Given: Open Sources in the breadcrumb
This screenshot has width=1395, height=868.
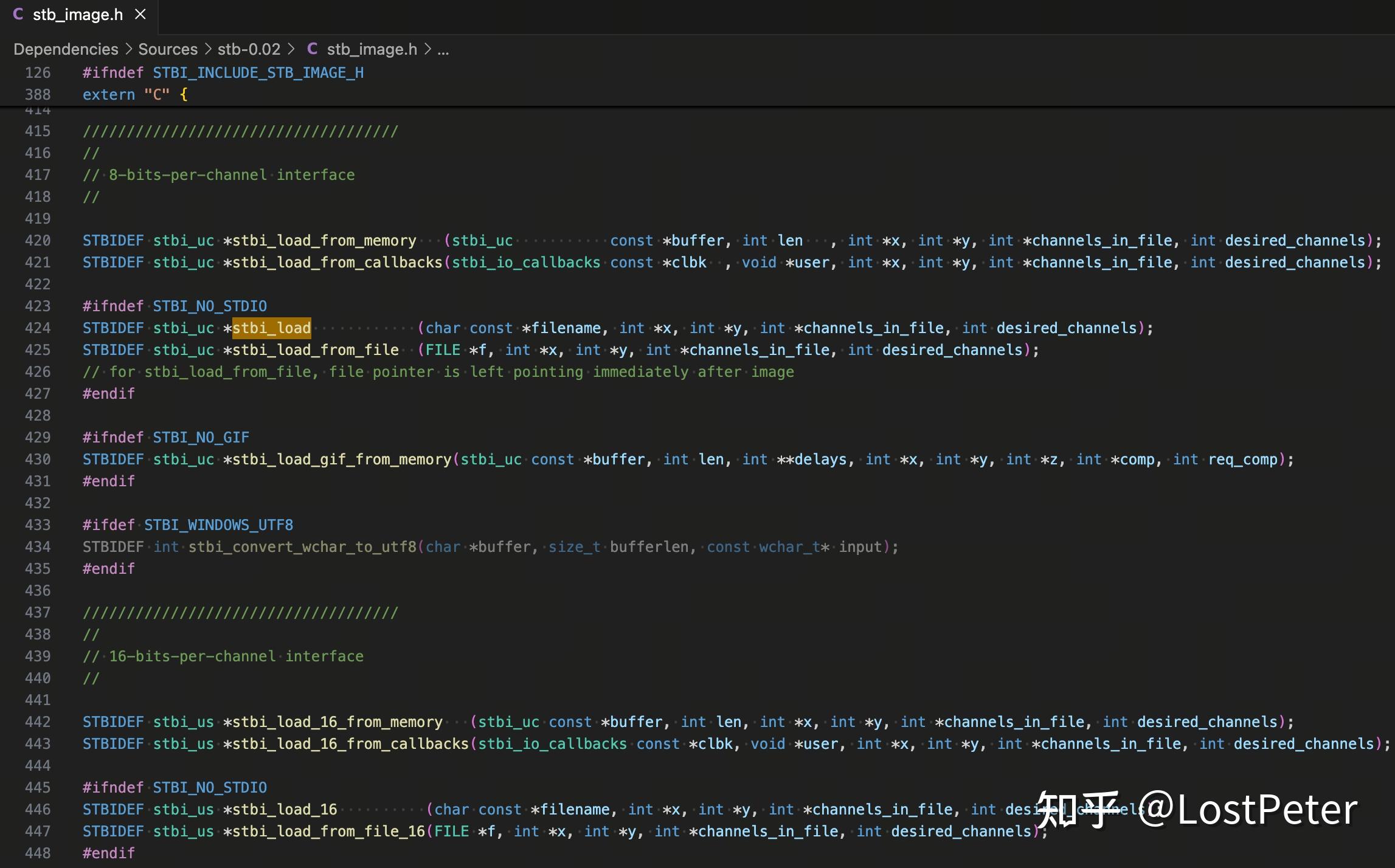Looking at the screenshot, I should click(x=168, y=49).
